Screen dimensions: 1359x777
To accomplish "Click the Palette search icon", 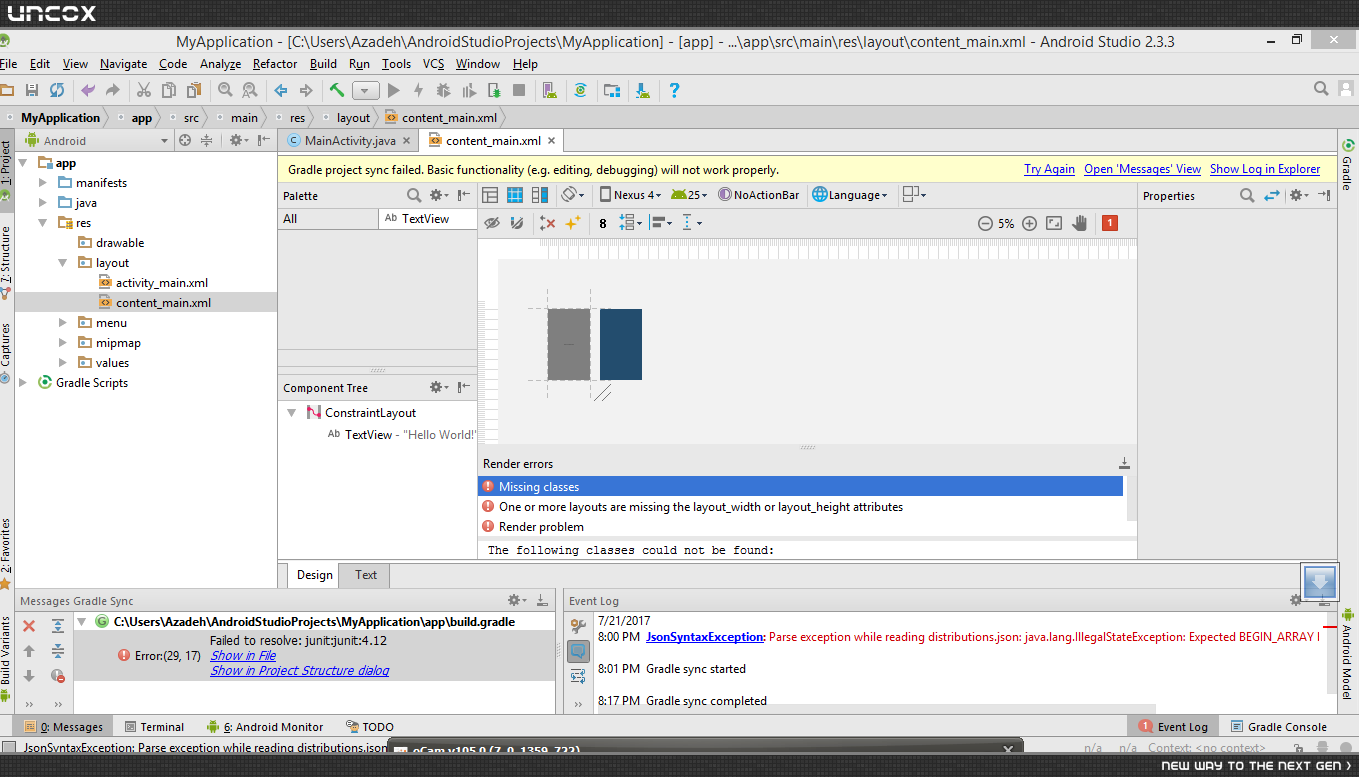I will coord(414,195).
